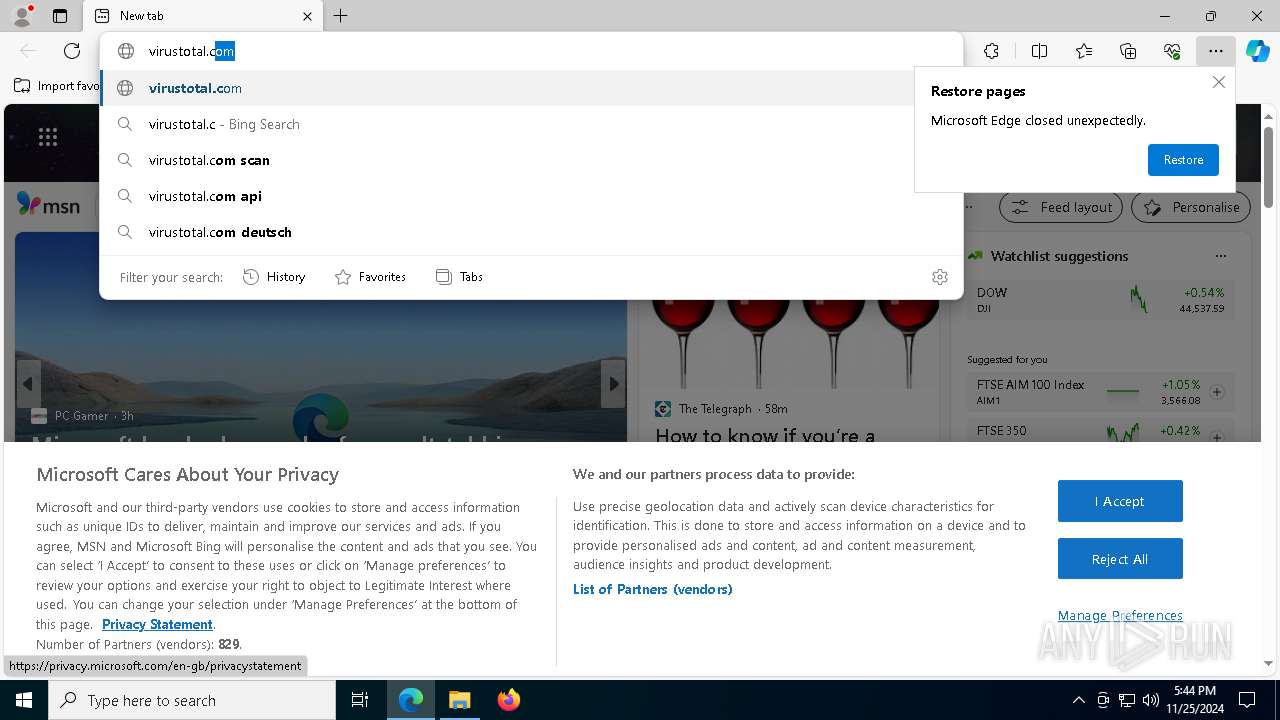Filter search by History
1280x720 pixels.
274,277
